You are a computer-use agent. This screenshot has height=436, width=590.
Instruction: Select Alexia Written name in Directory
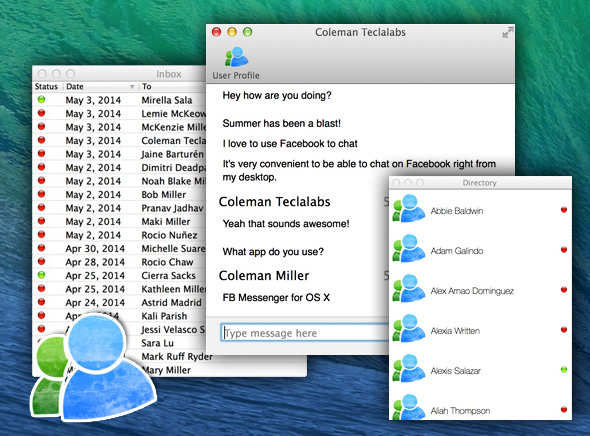point(455,331)
